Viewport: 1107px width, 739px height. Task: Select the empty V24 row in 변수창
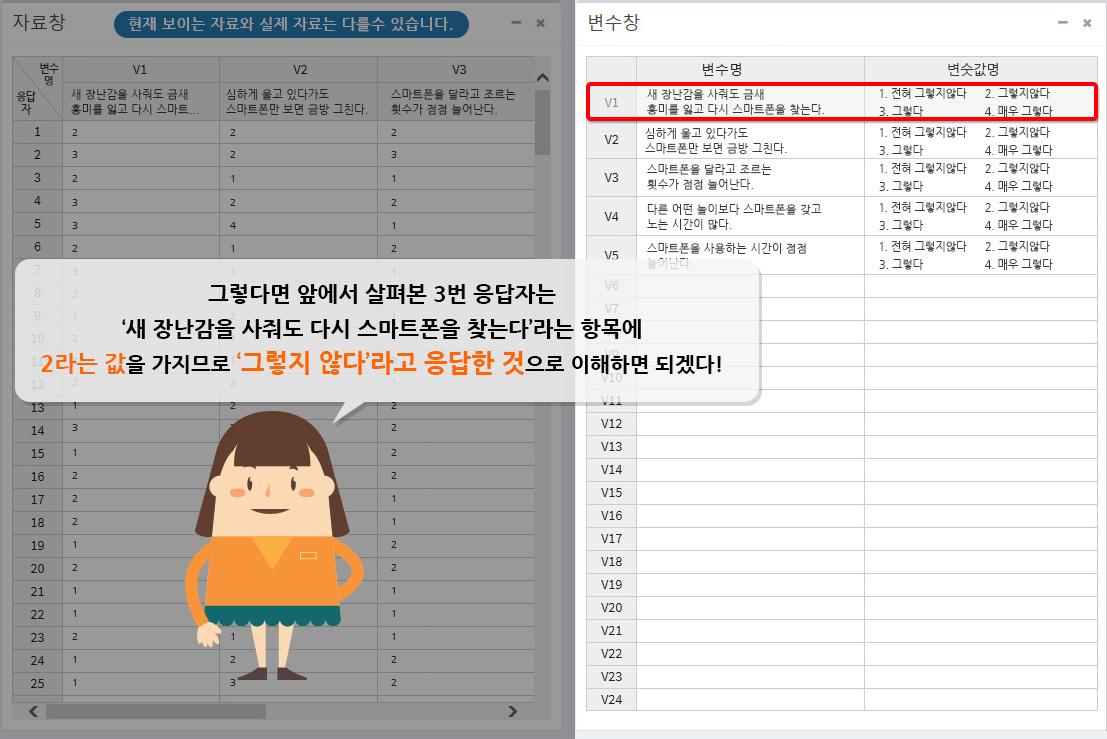tap(842, 699)
